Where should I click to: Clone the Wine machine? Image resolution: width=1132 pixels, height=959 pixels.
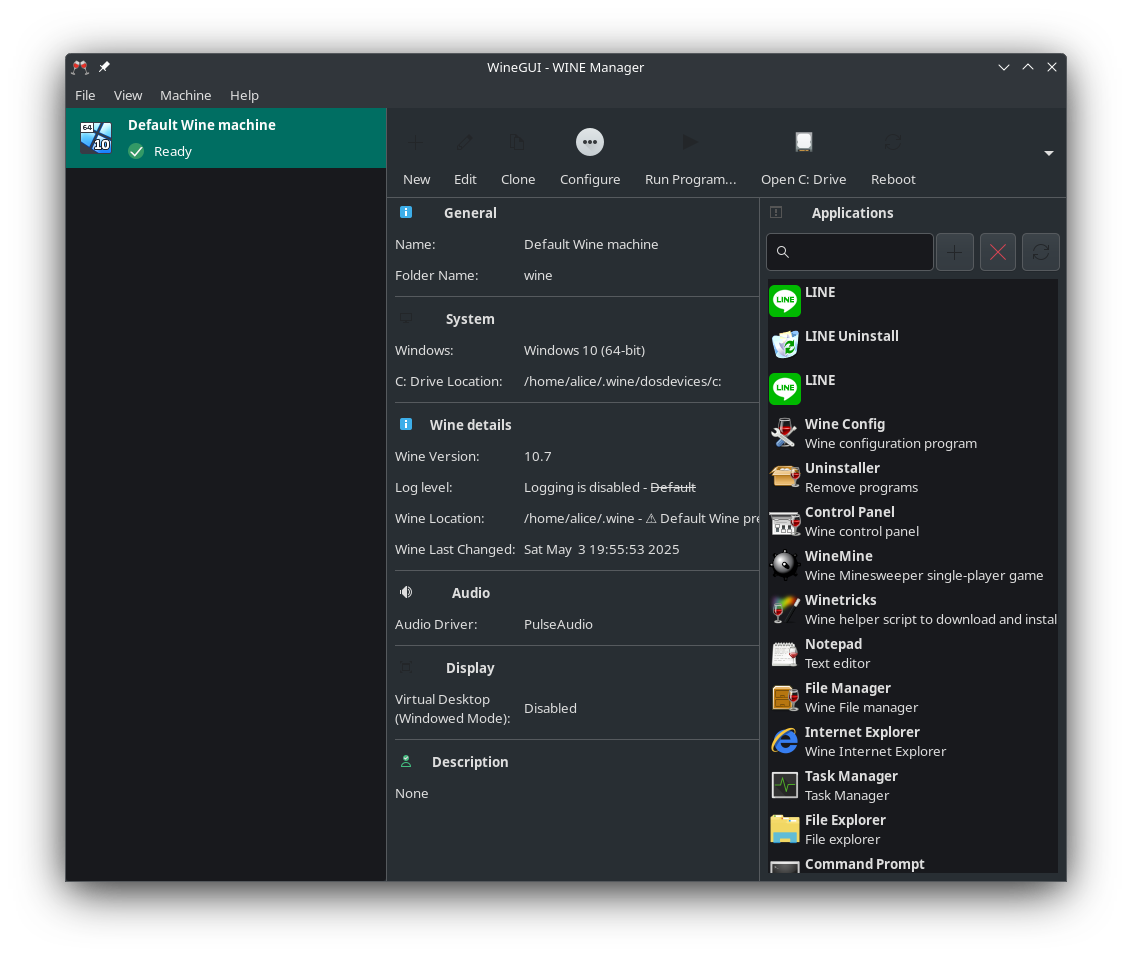(x=517, y=155)
